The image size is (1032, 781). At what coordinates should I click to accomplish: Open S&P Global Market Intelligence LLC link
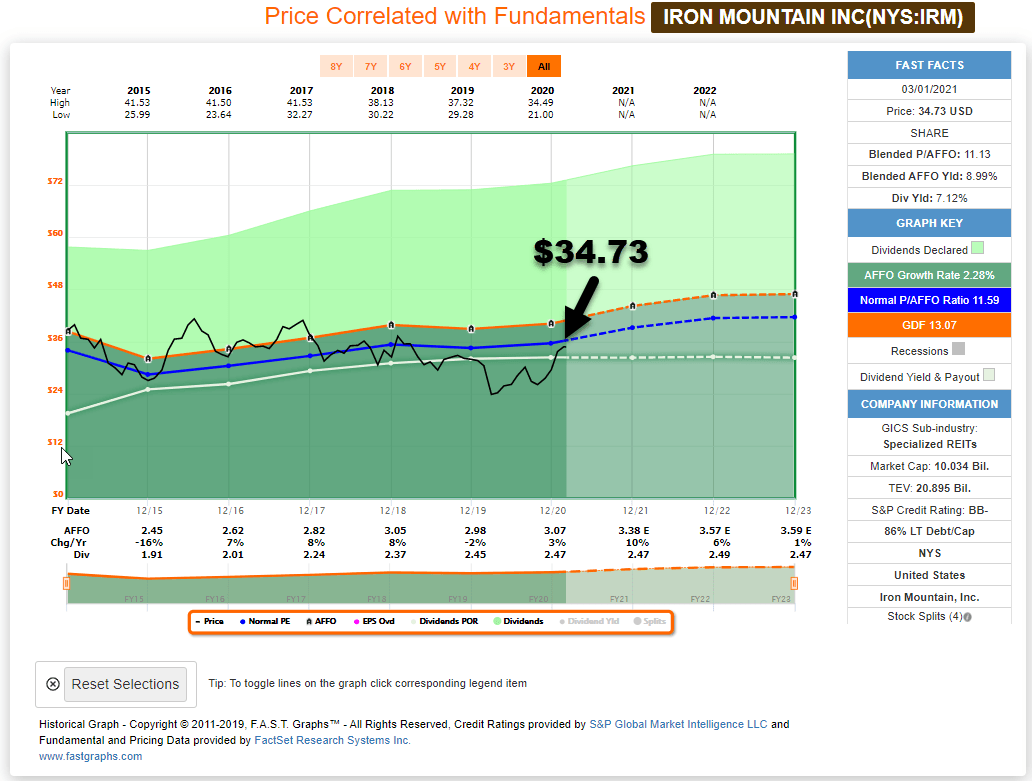click(678, 724)
